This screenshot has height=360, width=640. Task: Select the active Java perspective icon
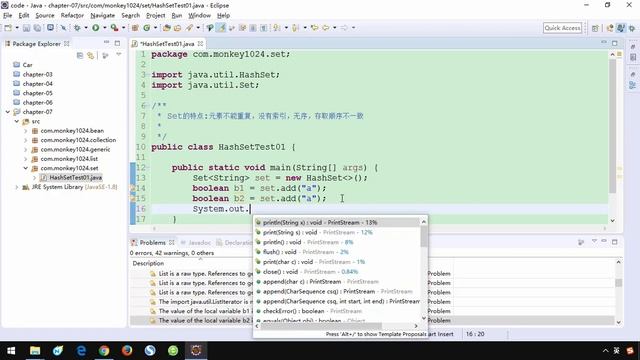pos(621,28)
